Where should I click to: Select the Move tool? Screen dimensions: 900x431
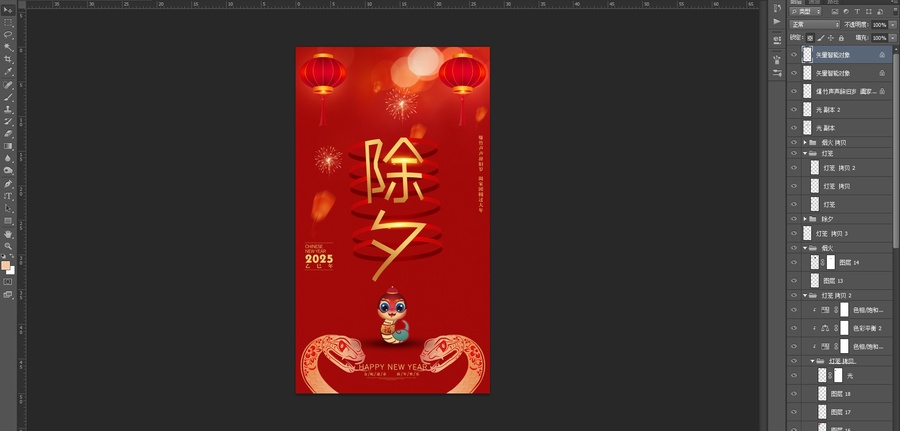coord(8,10)
